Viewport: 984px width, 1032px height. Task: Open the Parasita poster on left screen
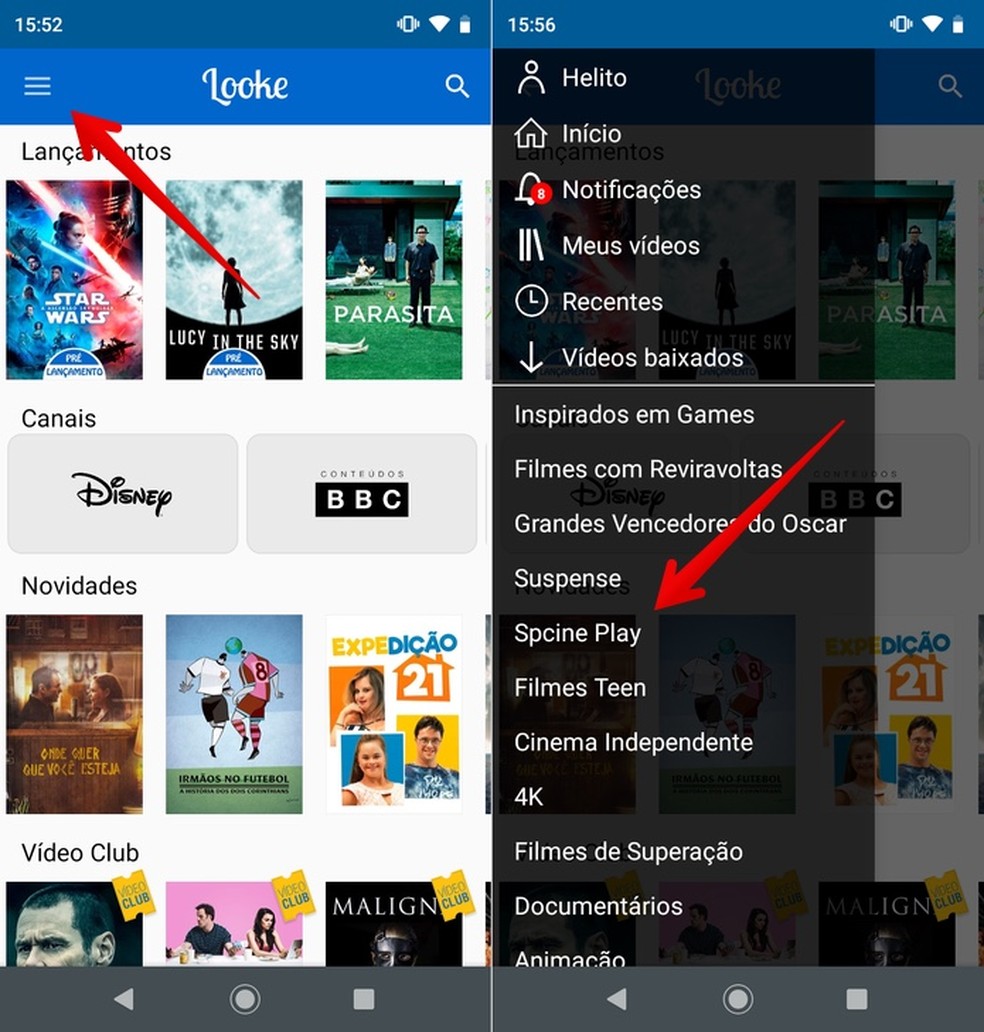pos(394,280)
